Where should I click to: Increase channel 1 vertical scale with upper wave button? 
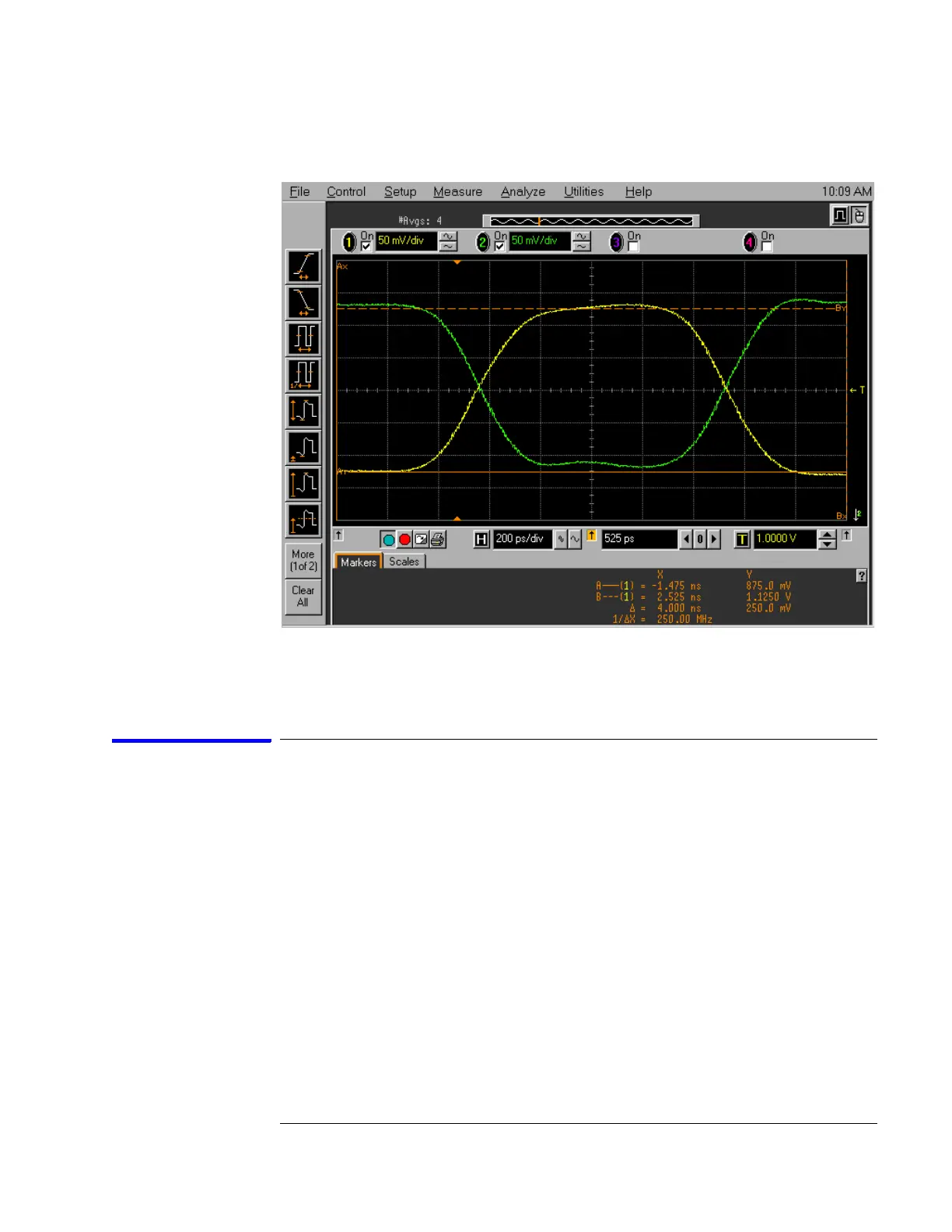click(x=448, y=236)
